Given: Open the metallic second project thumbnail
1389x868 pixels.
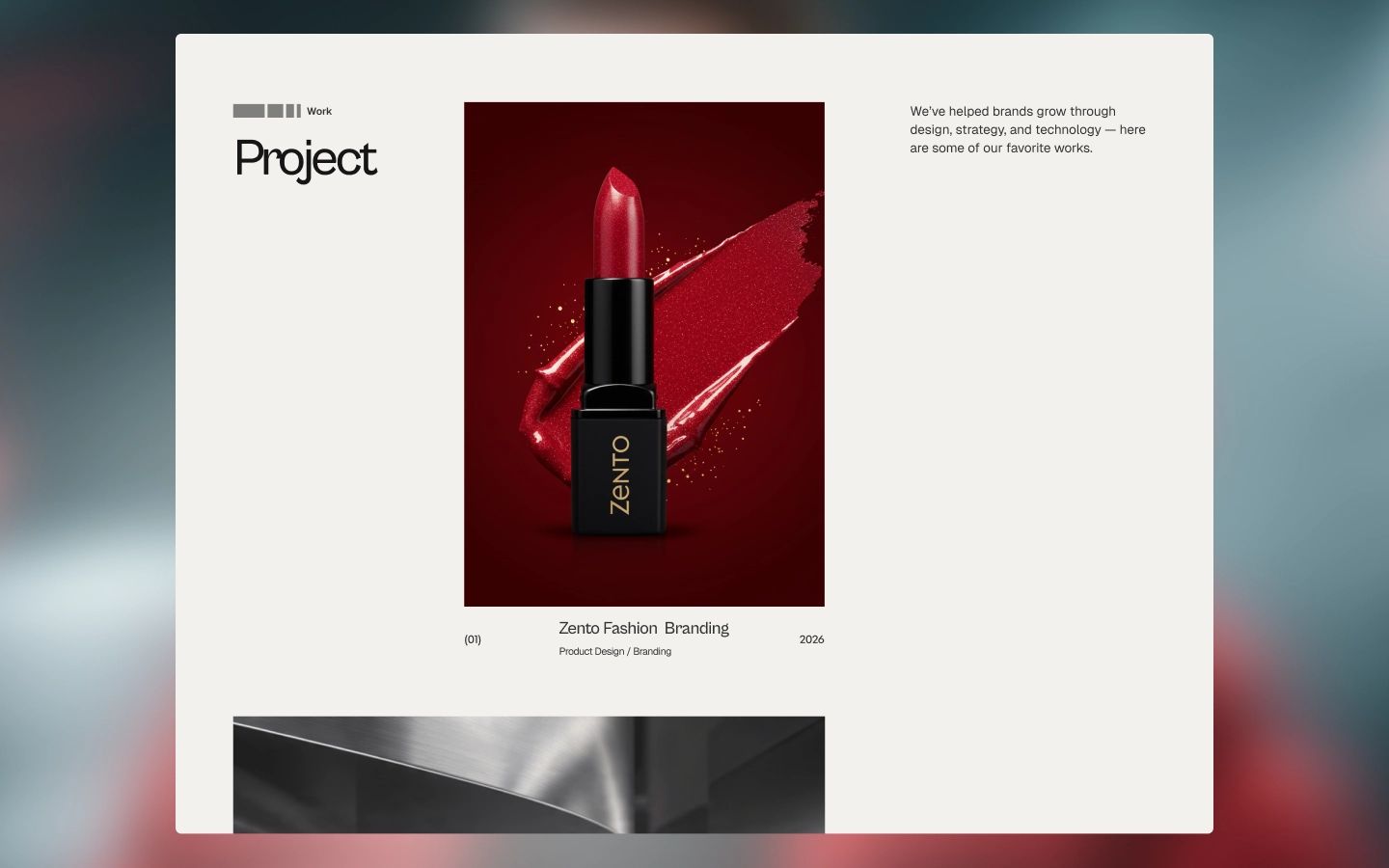Looking at the screenshot, I should [x=529, y=774].
